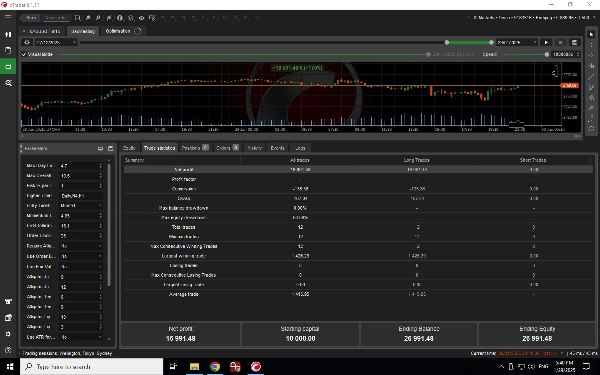Click the icon button right of Stop
600x375 pixels.
point(574,42)
